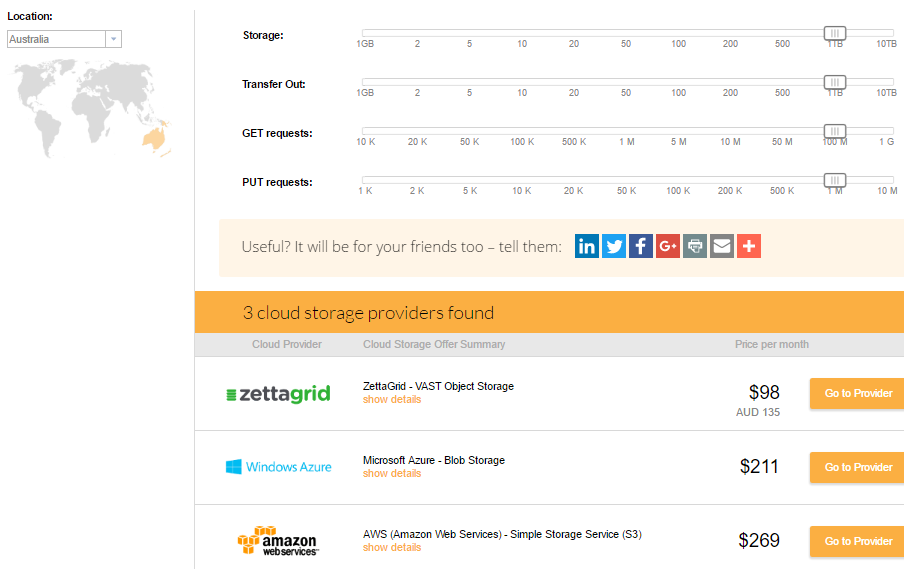Click the world map on Australia
Image resolution: width=904 pixels, height=569 pixels.
coord(155,138)
